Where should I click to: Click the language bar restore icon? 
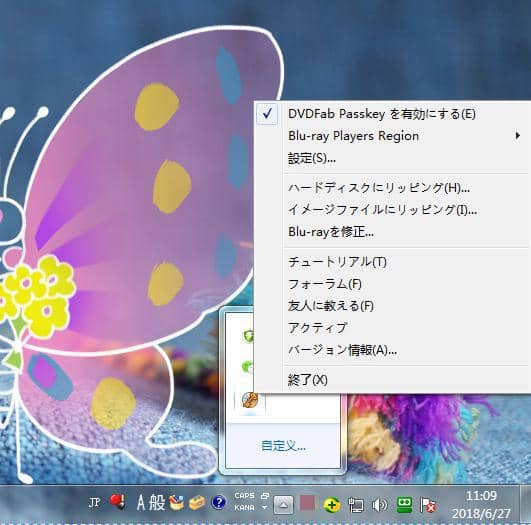point(265,496)
